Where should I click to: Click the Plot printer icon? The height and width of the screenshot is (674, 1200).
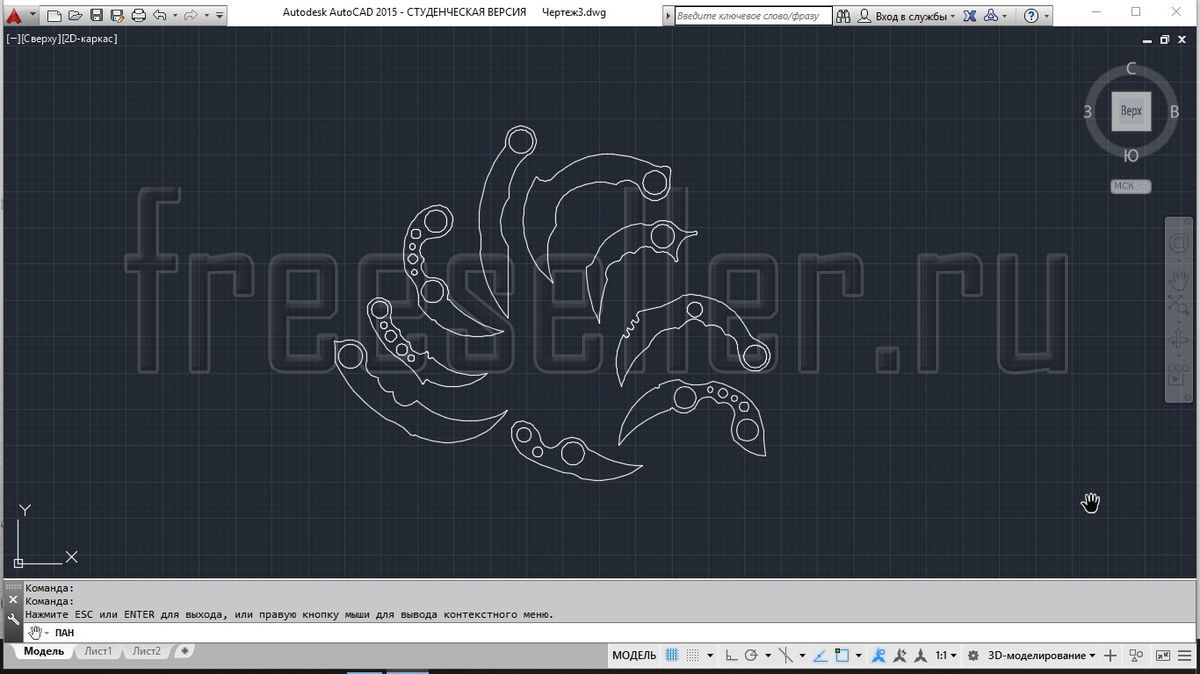coord(139,15)
